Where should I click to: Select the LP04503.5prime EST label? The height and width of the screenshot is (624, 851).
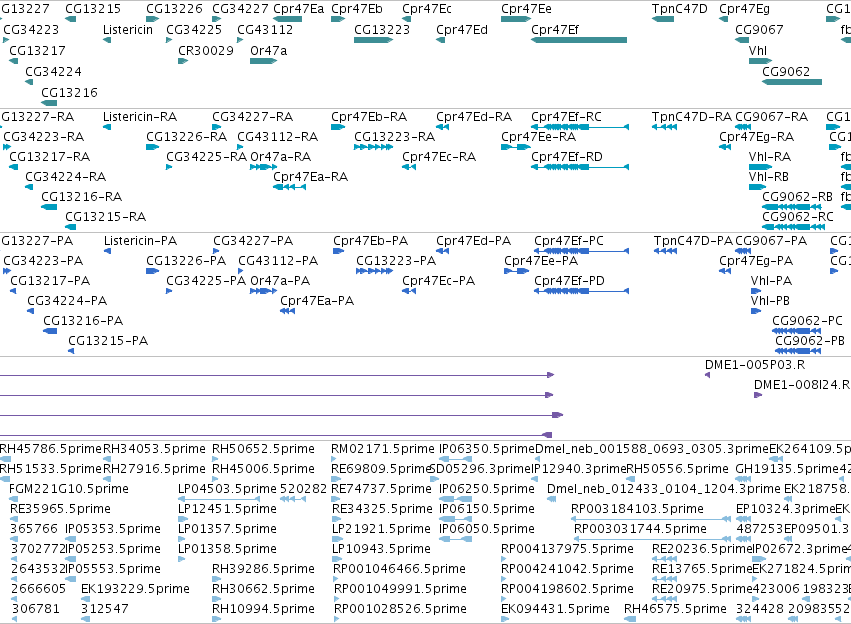click(227, 489)
